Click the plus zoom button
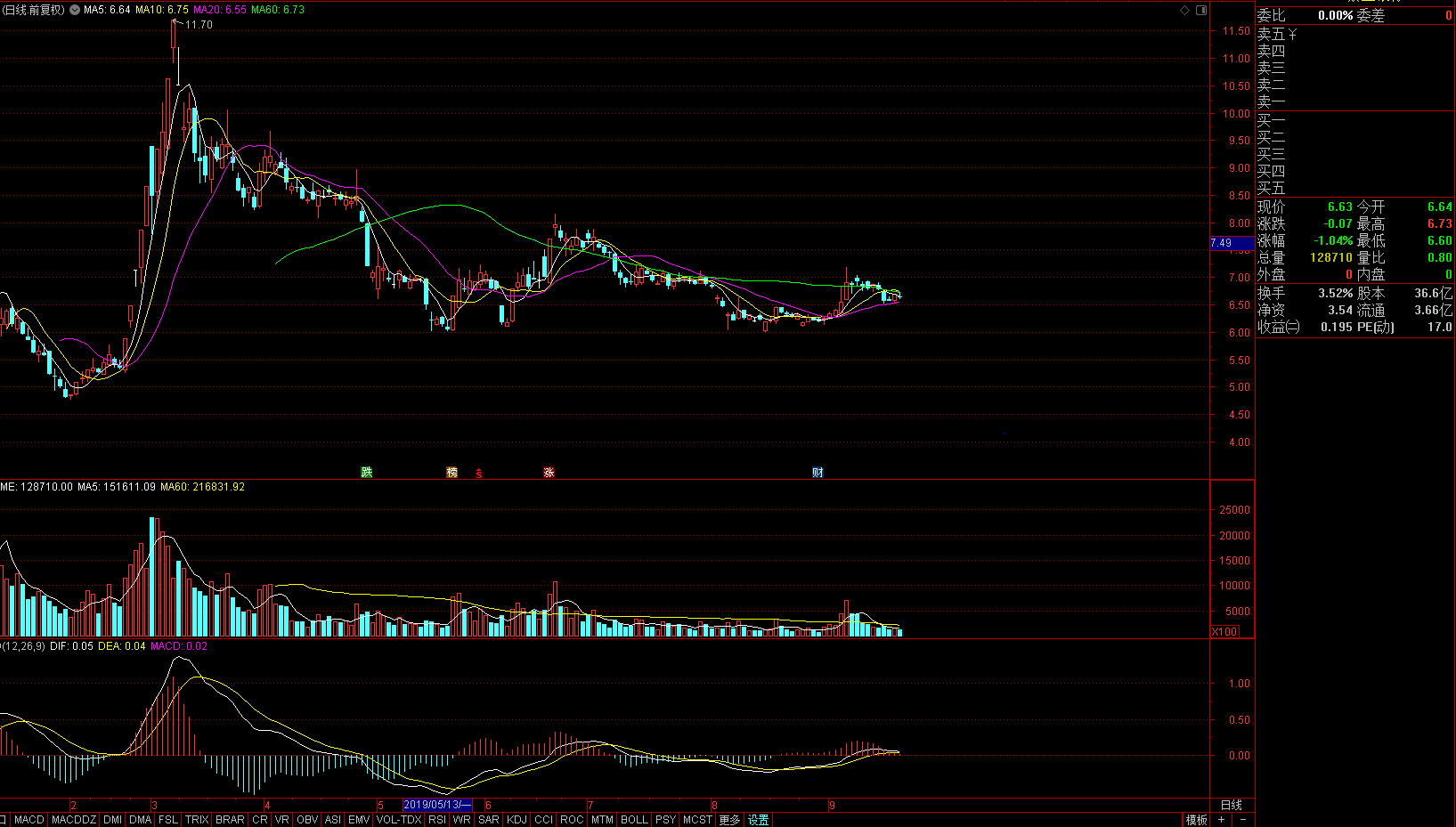Screen dimensions: 1456x827 pos(1221,820)
